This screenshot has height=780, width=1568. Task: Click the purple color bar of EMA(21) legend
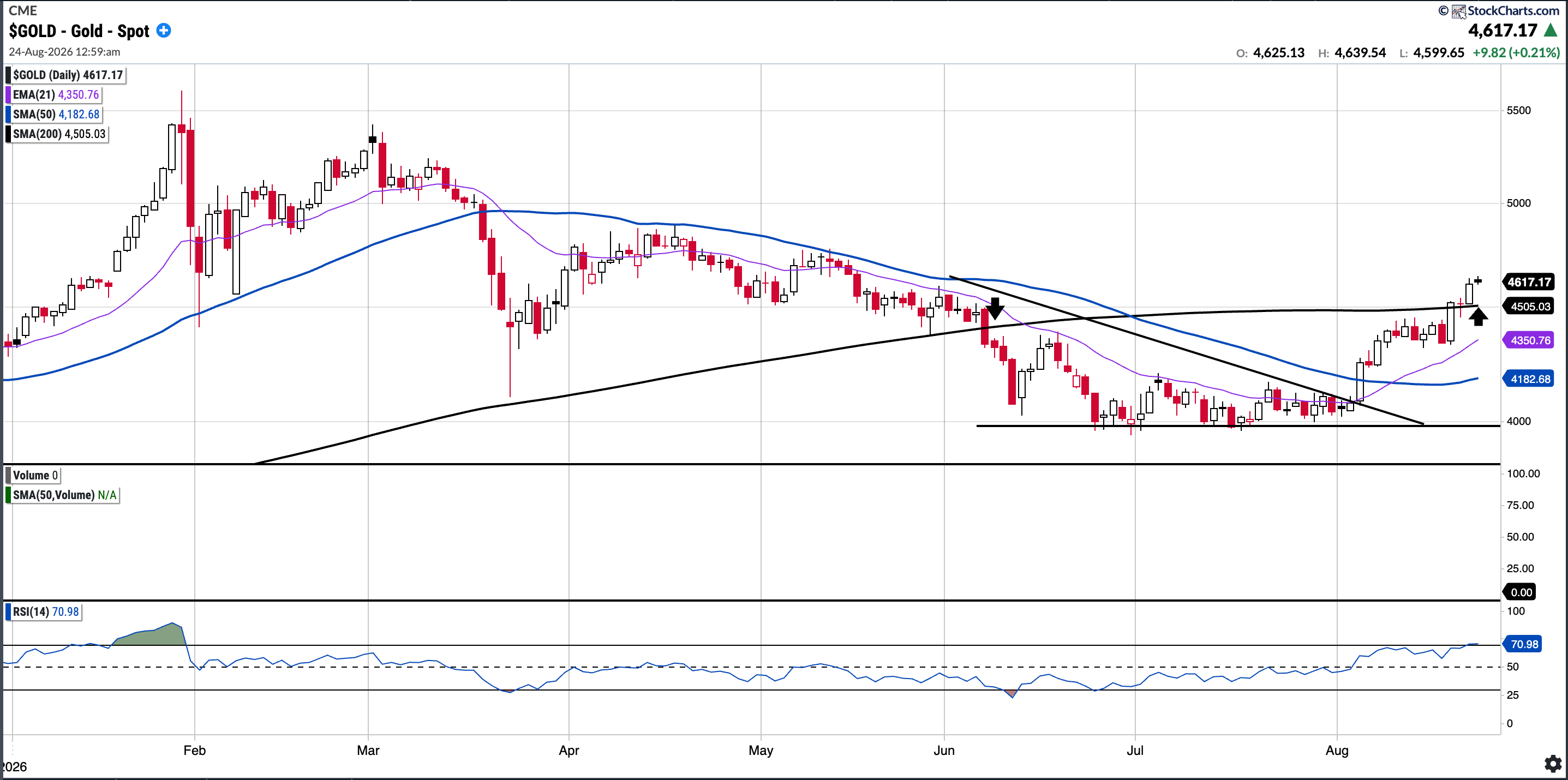(x=8, y=94)
